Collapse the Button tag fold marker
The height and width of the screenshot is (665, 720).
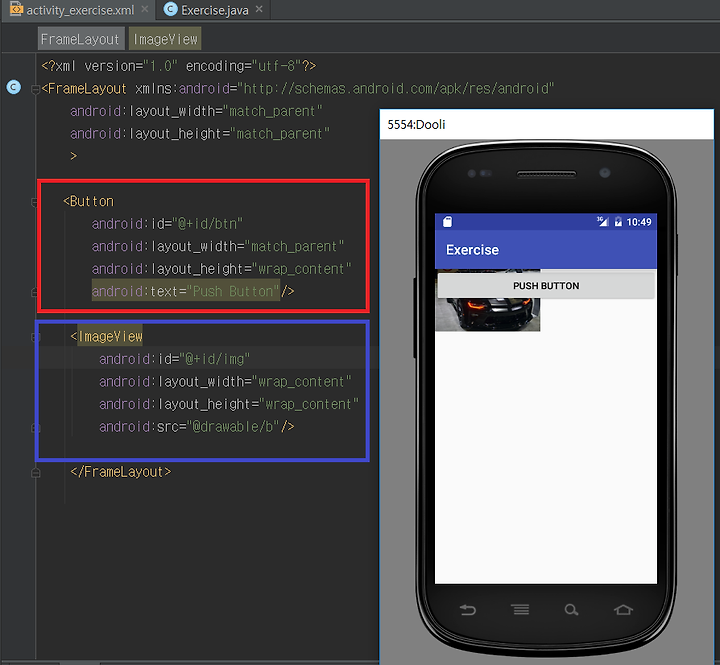34,202
